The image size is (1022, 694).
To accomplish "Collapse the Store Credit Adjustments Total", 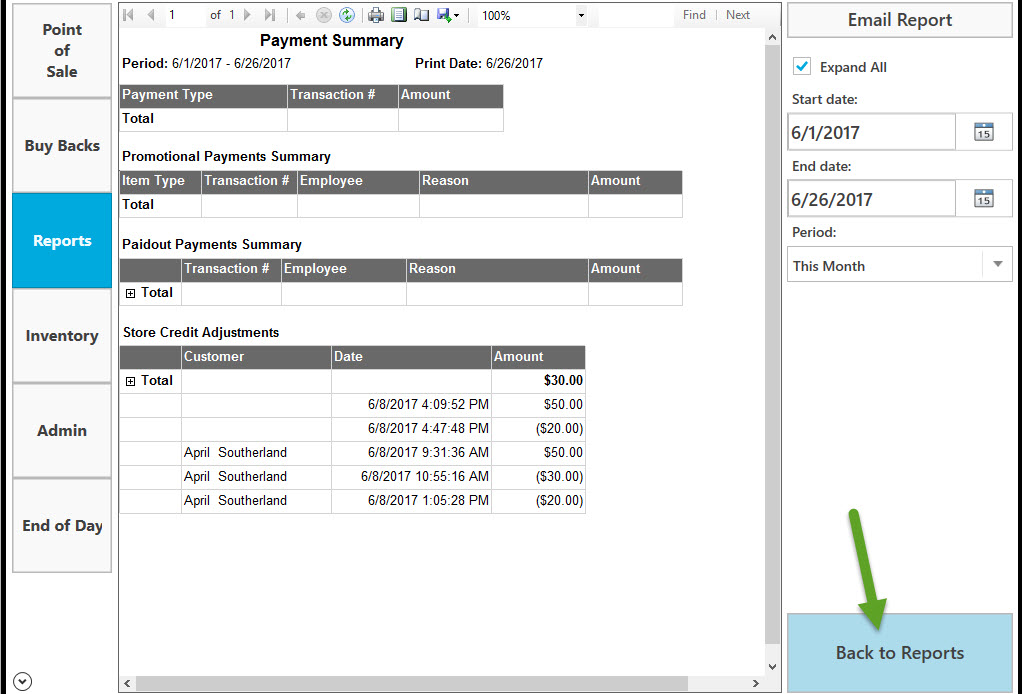I will coord(131,380).
